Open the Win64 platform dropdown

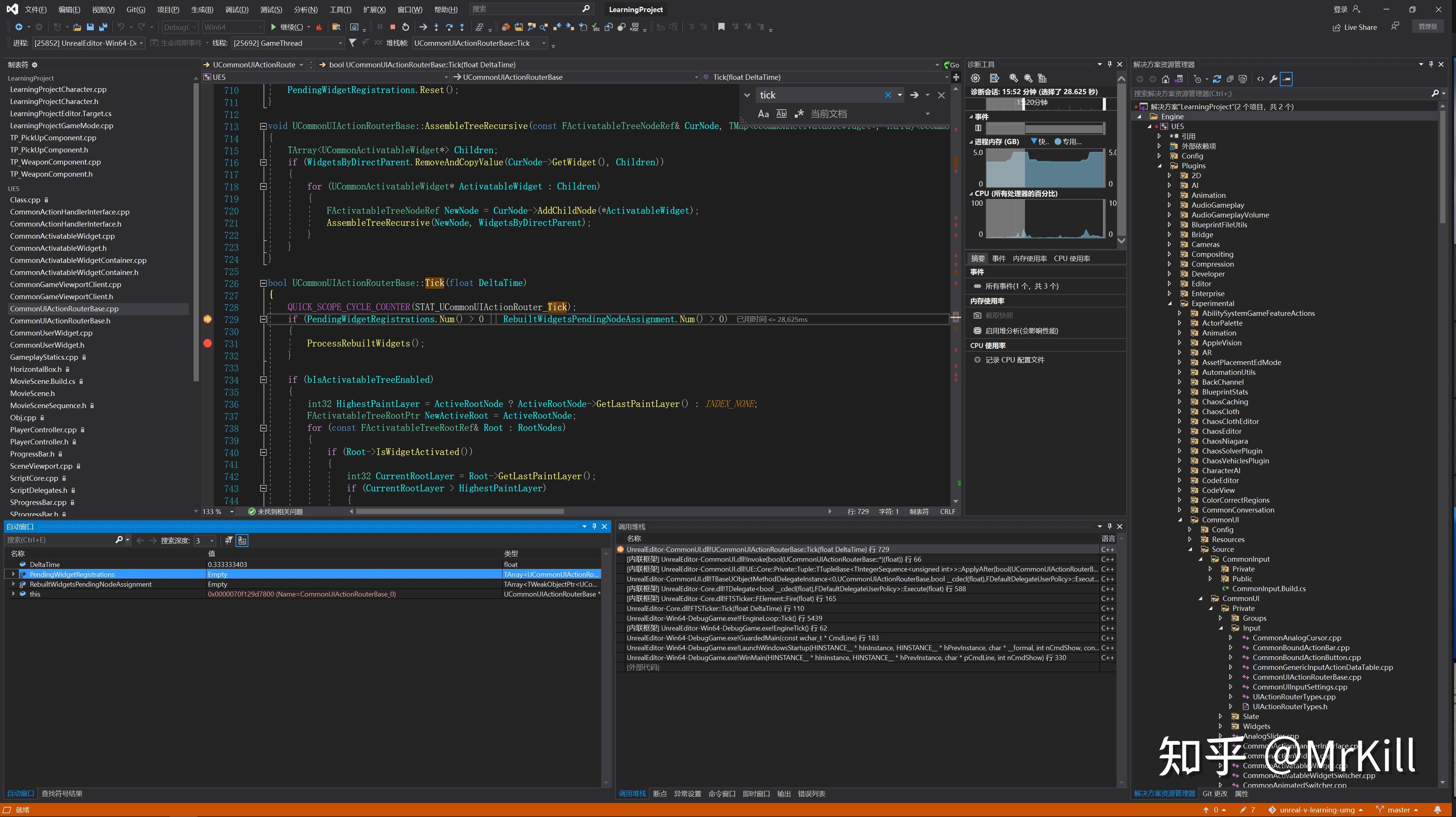(x=233, y=27)
